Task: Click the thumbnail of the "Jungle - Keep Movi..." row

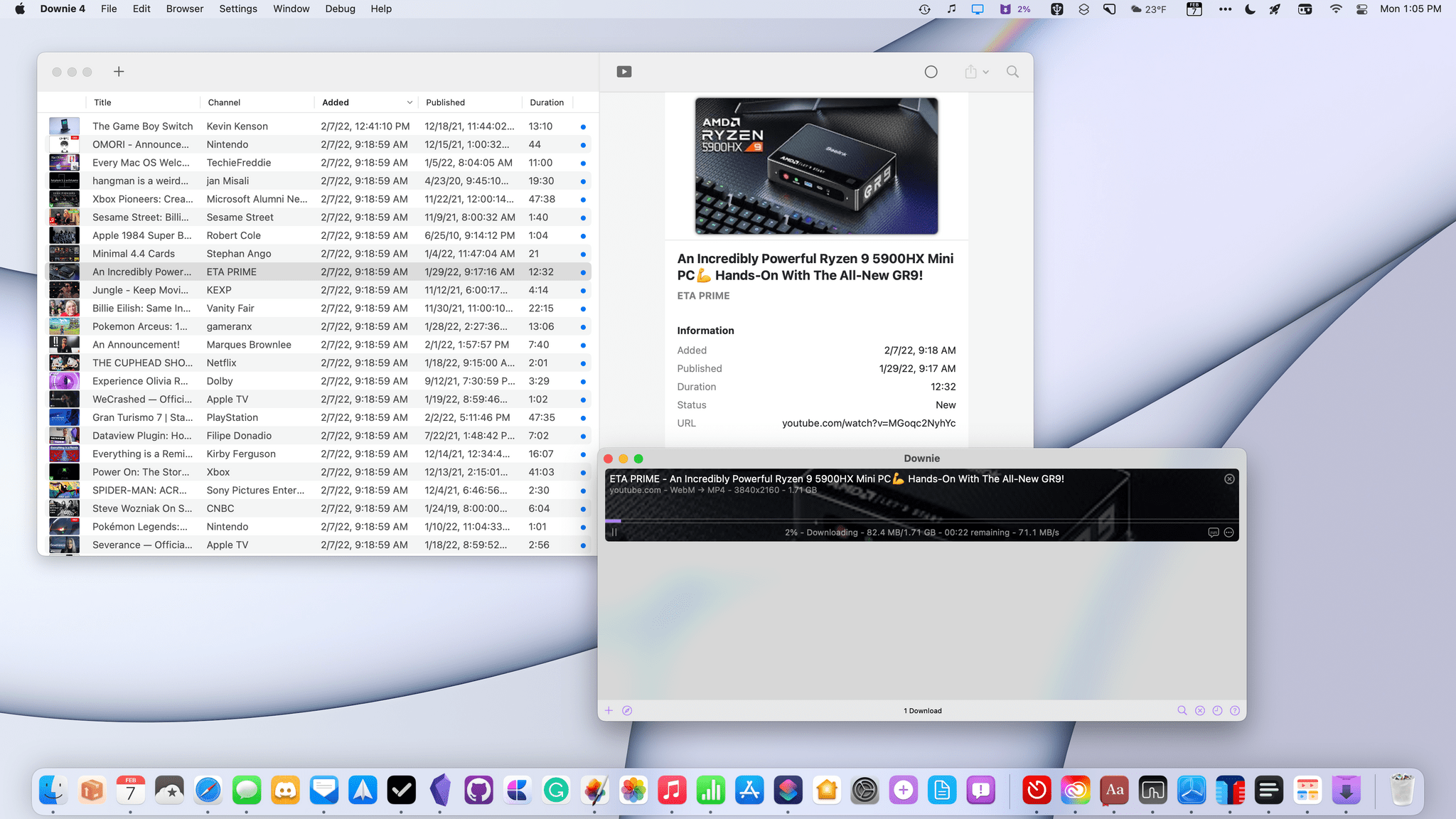Action: point(64,290)
